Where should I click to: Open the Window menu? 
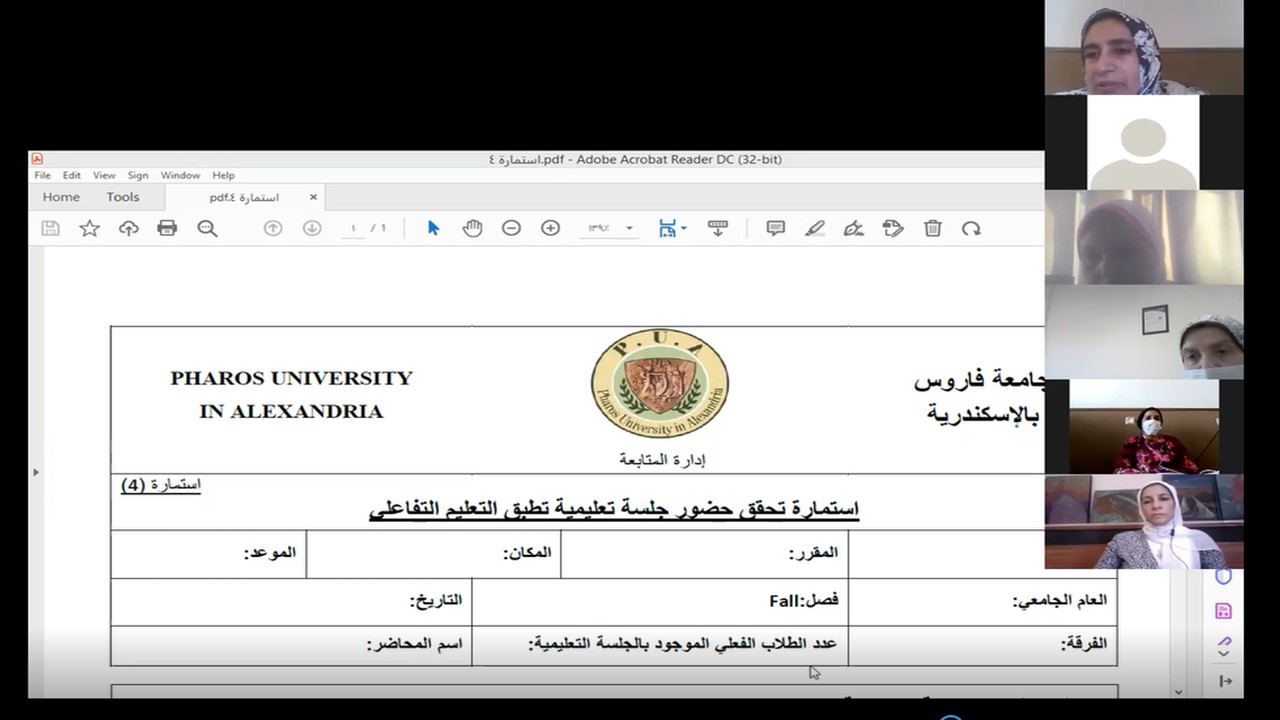[180, 175]
